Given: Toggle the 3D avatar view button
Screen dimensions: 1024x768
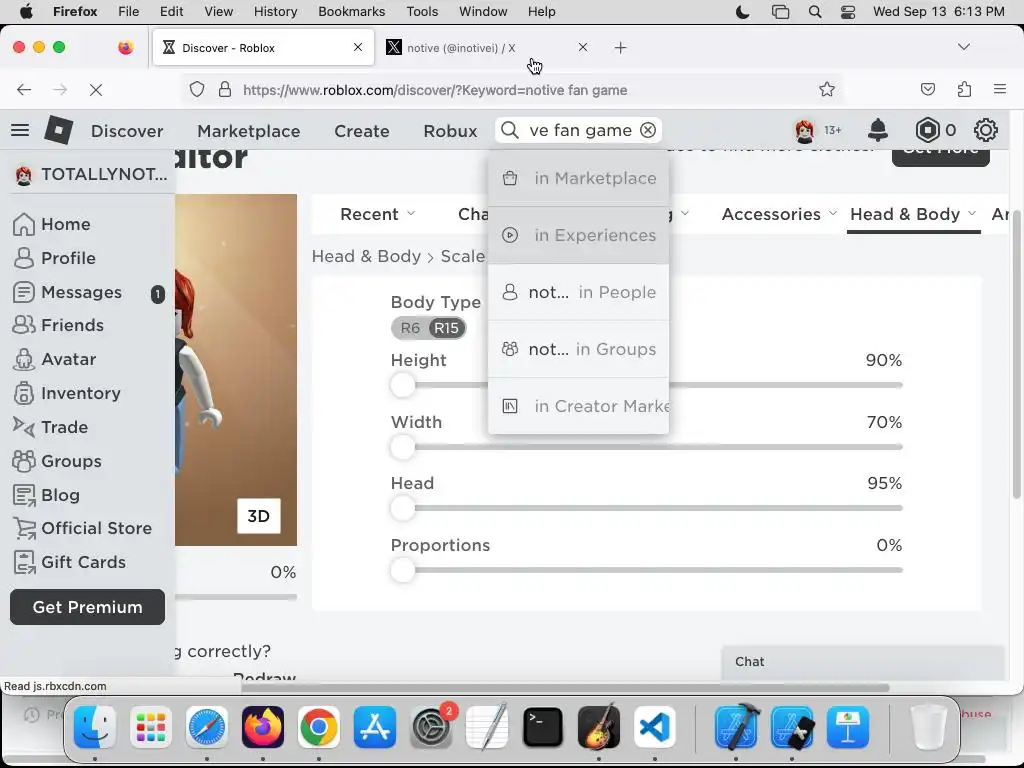Looking at the screenshot, I should tap(259, 516).
